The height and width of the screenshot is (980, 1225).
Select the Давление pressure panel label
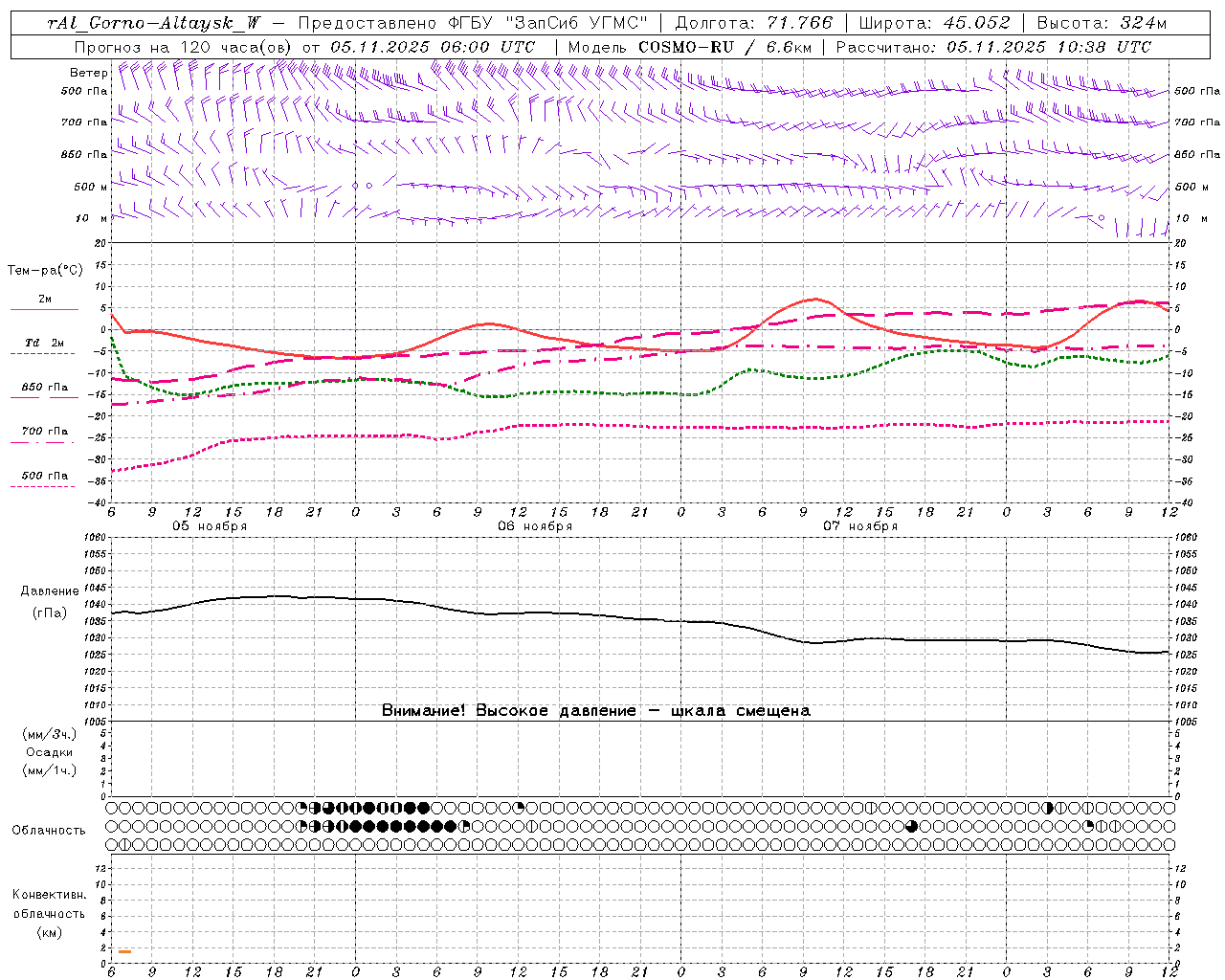coord(50,591)
